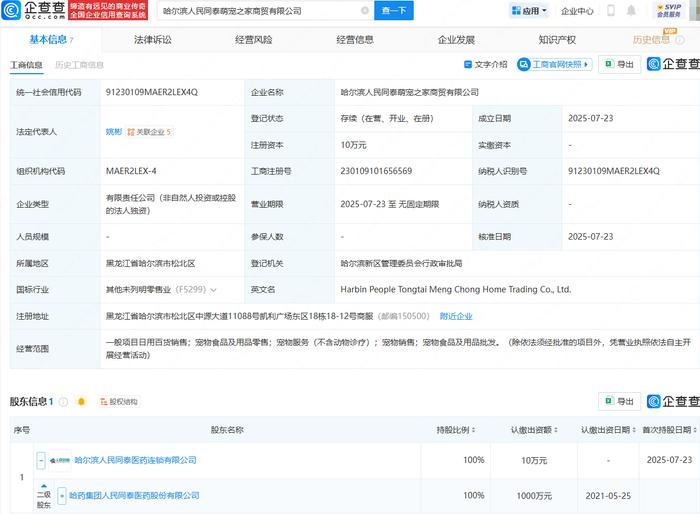Export business info with top 导出 button
The image size is (700, 514).
tap(619, 64)
